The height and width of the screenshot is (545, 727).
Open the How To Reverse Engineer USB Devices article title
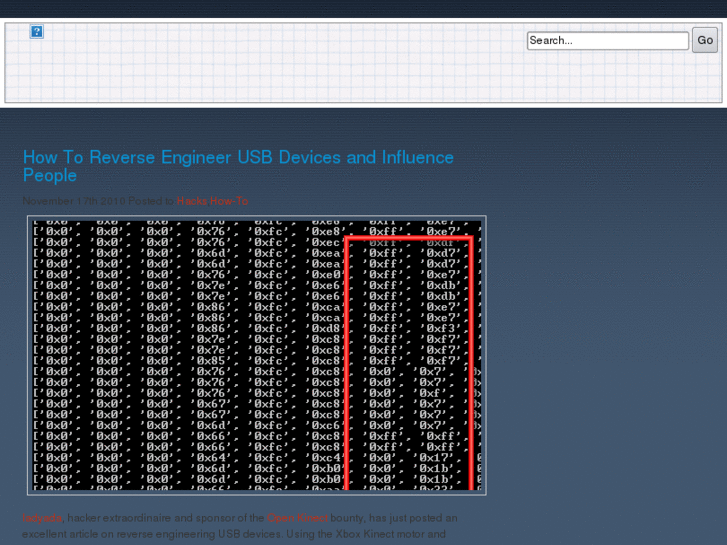click(238, 166)
